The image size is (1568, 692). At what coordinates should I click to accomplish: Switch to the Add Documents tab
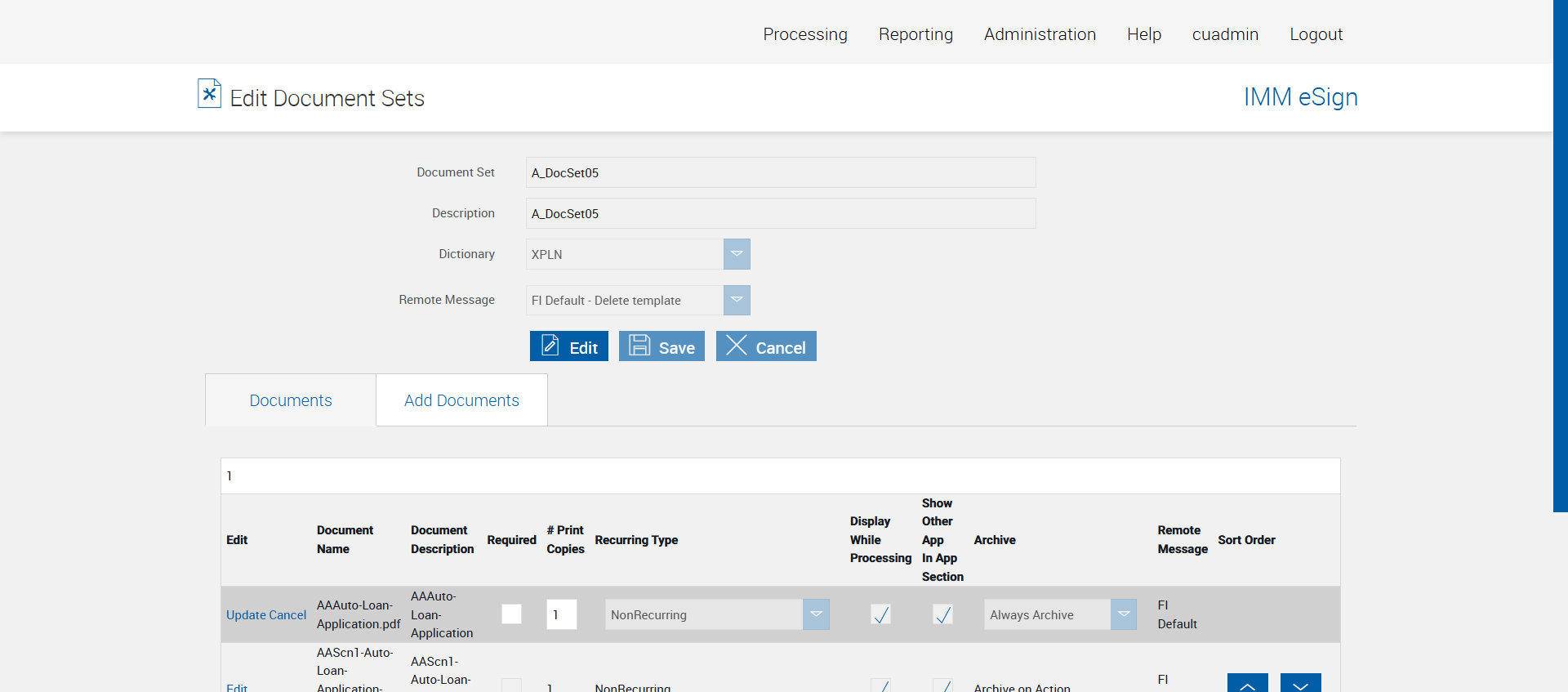461,400
